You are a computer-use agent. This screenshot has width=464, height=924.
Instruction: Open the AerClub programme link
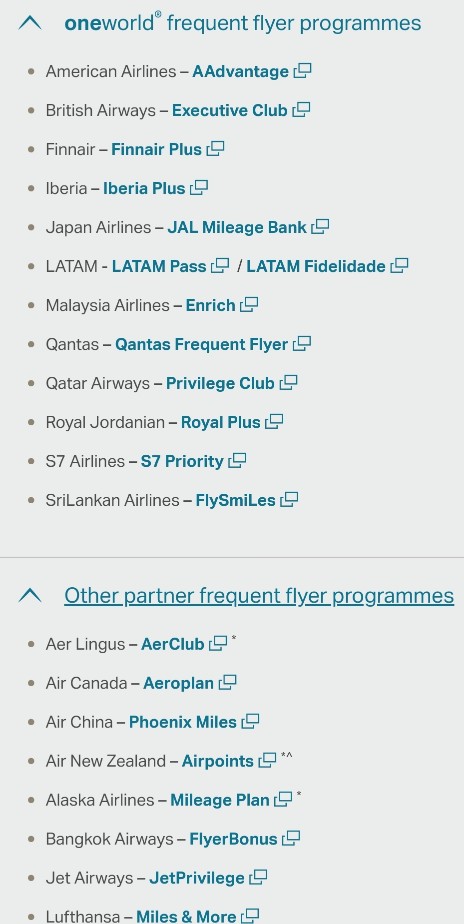coord(173,644)
